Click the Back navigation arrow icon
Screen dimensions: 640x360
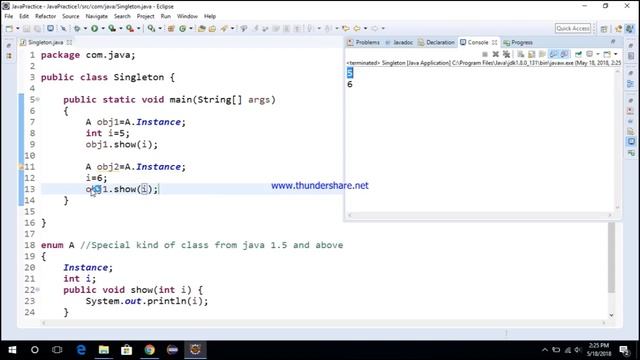(357, 29)
